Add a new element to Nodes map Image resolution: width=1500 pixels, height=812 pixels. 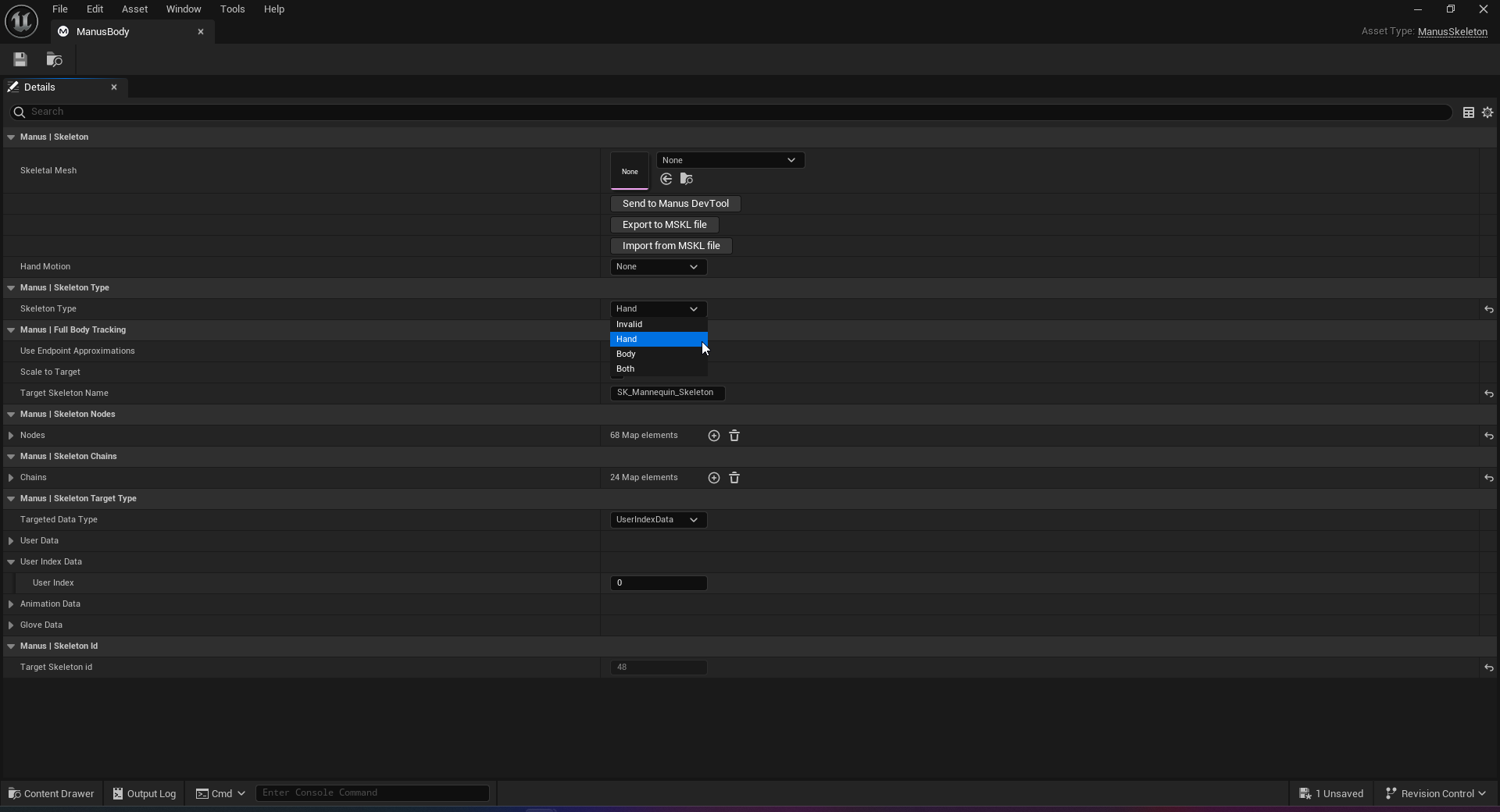(x=713, y=436)
